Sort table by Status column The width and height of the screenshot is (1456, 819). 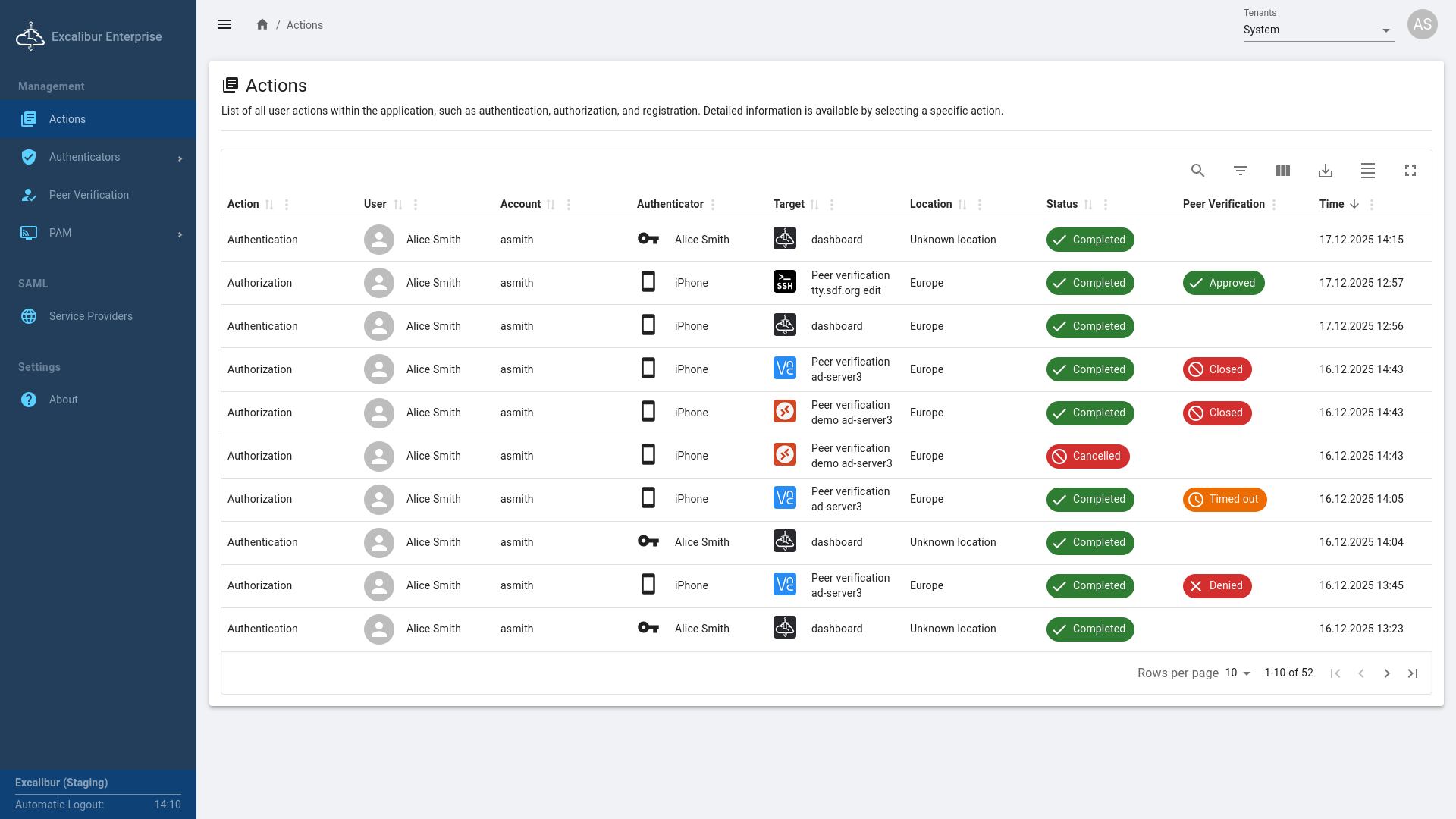pos(1088,205)
